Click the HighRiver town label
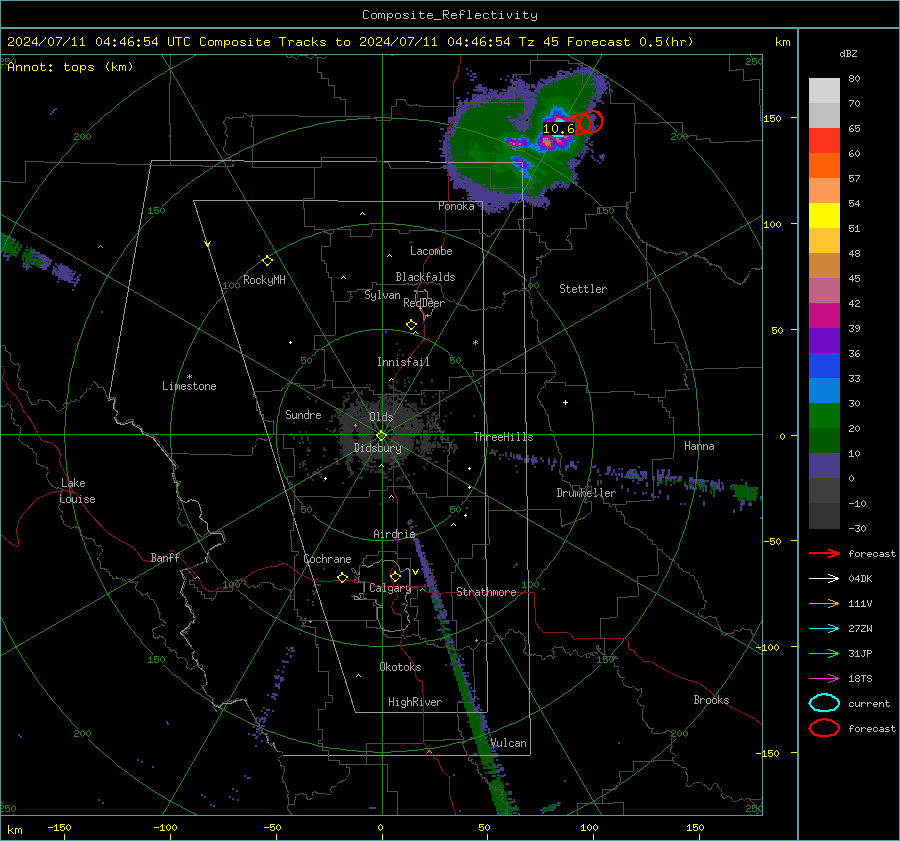The image size is (900, 841). [415, 702]
